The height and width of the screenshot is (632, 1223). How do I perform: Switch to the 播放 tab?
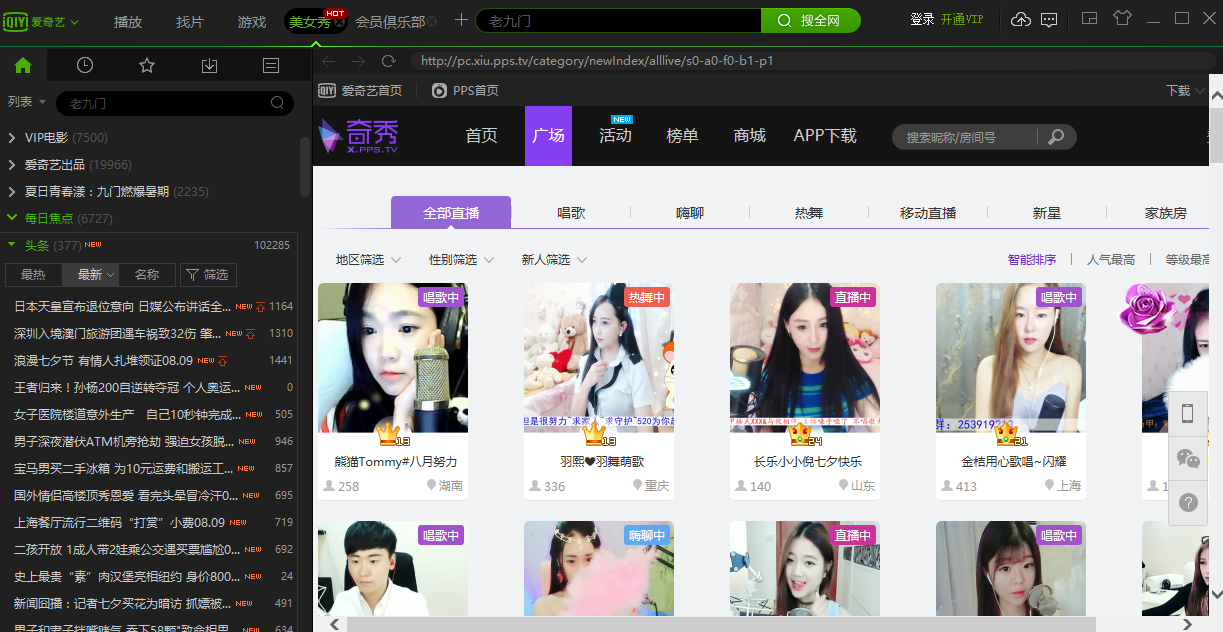tap(128, 21)
